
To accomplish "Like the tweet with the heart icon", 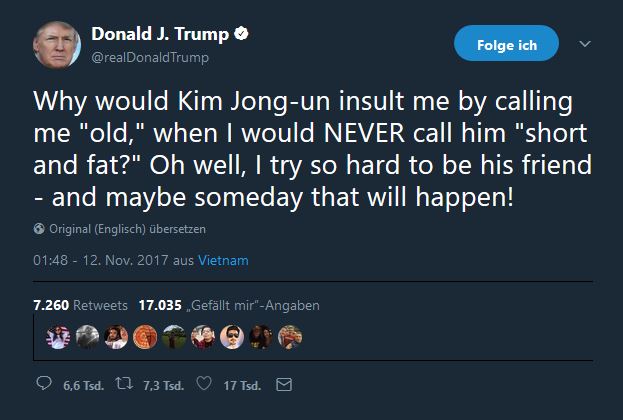I will [x=205, y=384].
